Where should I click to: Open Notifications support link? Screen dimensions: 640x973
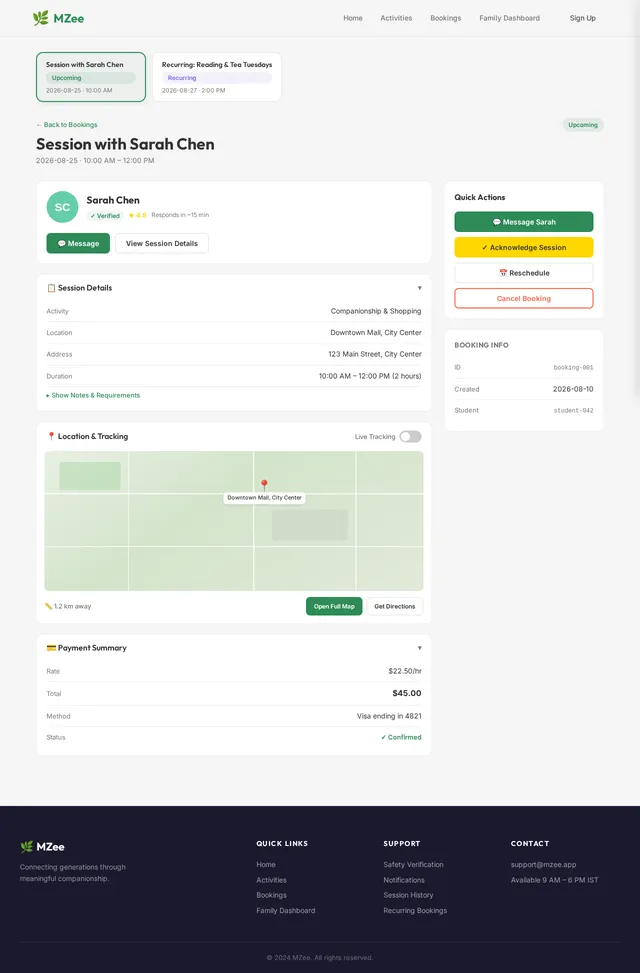click(404, 880)
